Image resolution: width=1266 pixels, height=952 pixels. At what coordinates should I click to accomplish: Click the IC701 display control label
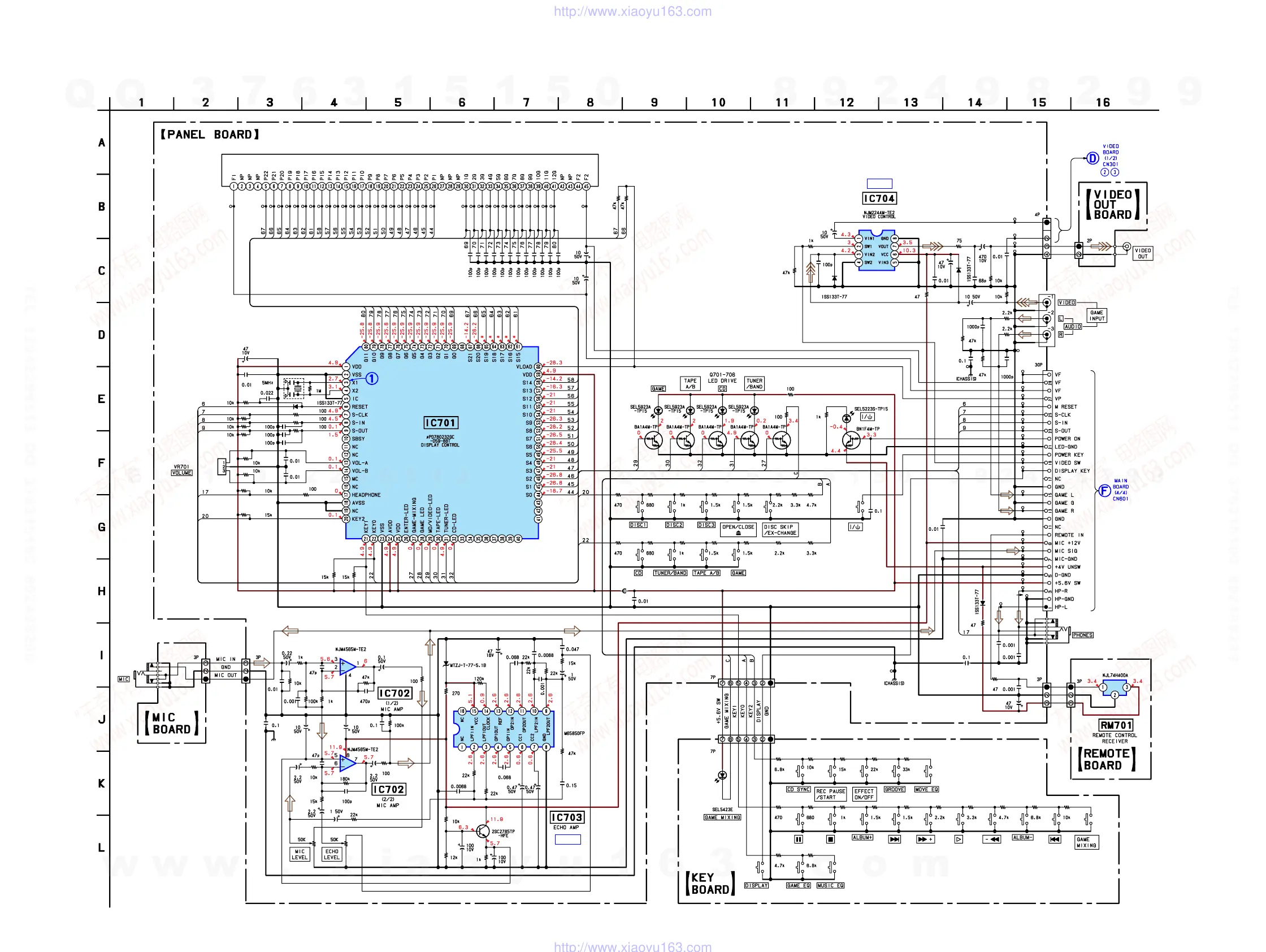click(440, 423)
